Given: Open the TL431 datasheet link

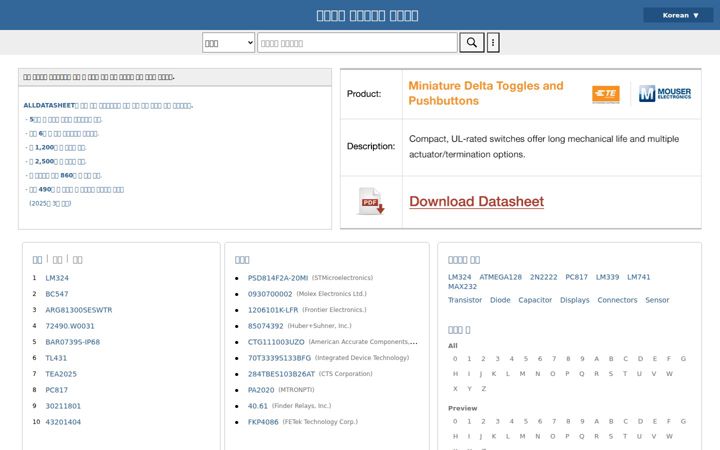Looking at the screenshot, I should 56,358.
